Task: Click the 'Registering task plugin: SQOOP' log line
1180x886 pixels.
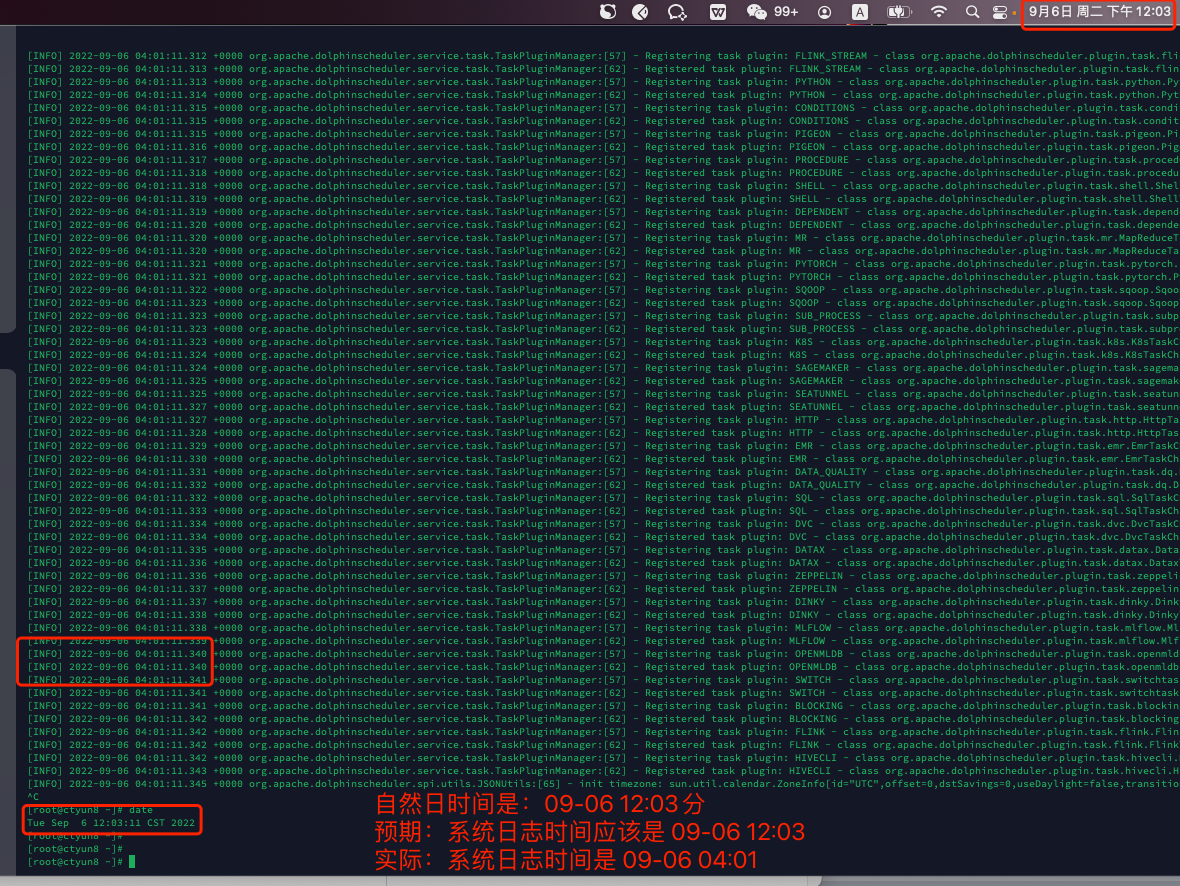Action: (x=604, y=290)
